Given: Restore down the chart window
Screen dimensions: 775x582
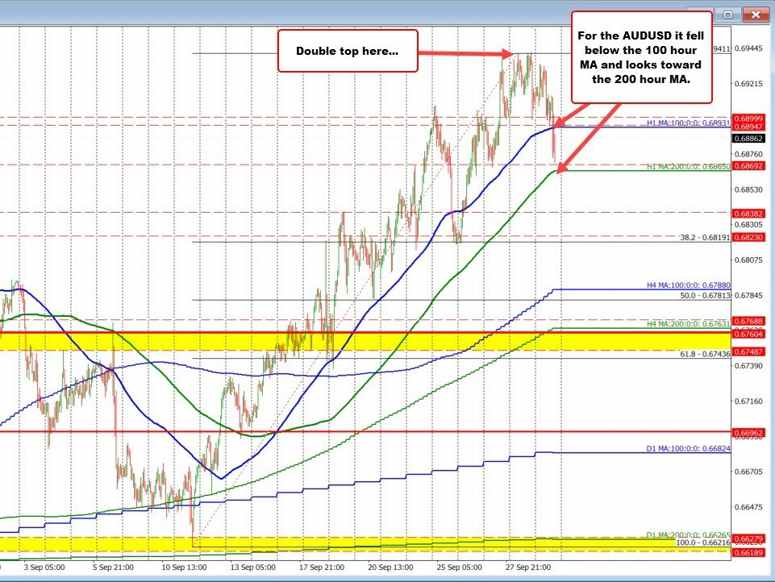Looking at the screenshot, I should [x=728, y=15].
